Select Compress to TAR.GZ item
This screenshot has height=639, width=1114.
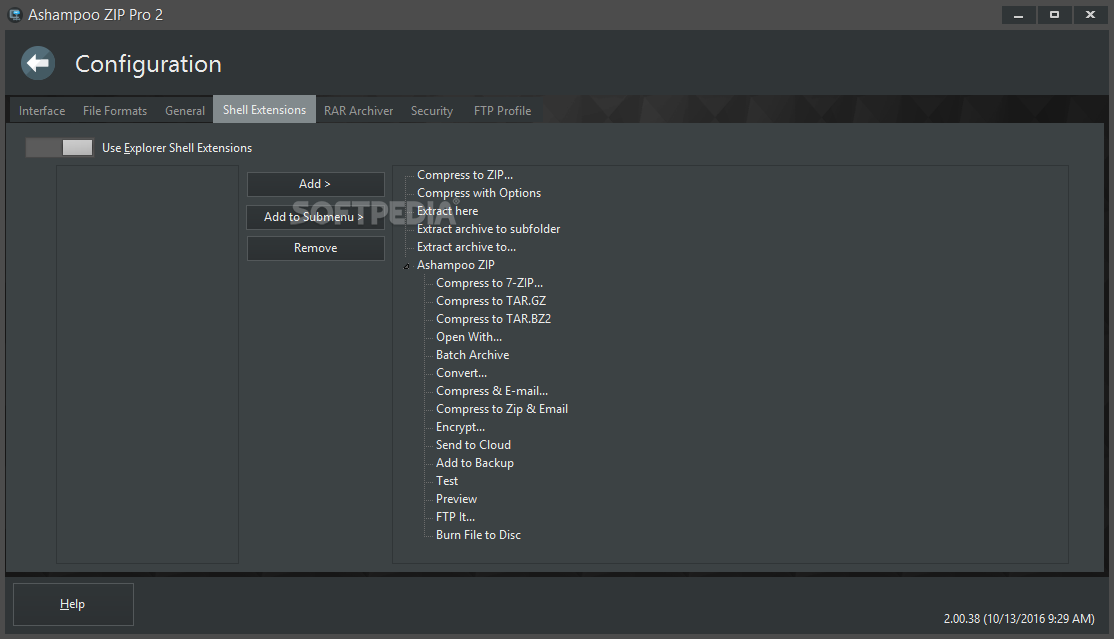pos(491,301)
